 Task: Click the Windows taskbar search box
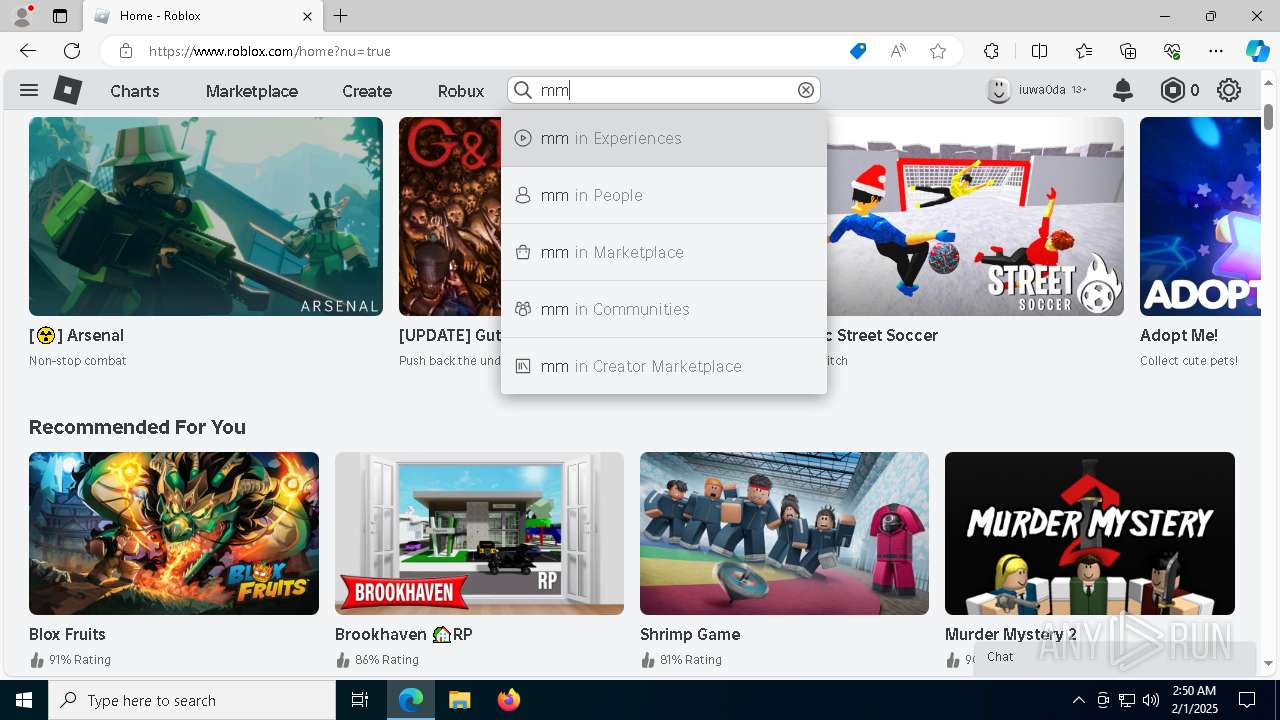tap(192, 700)
